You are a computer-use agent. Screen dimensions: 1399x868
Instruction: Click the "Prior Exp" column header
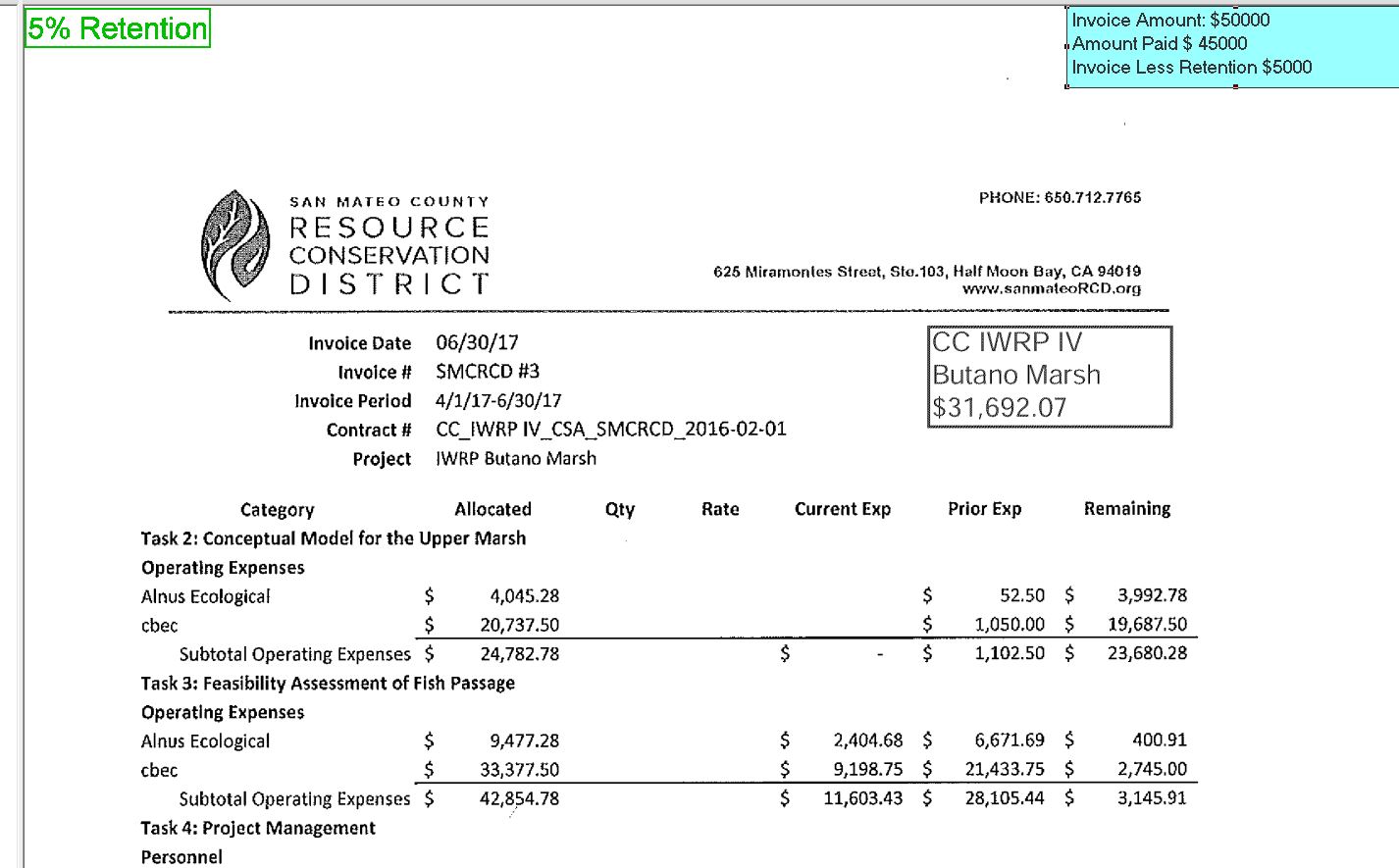pyautogui.click(x=985, y=509)
